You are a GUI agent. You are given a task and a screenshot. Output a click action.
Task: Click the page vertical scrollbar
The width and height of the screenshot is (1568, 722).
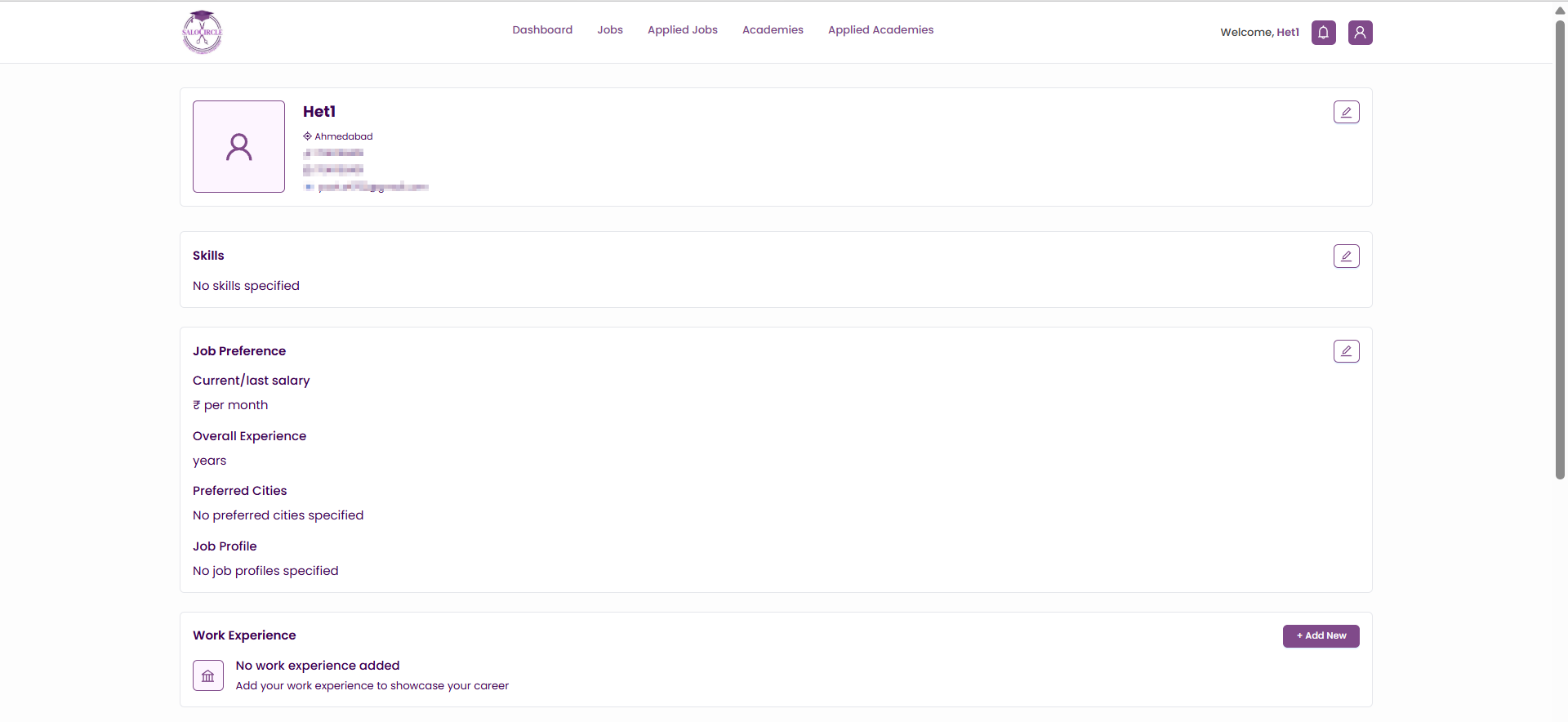(1560, 249)
